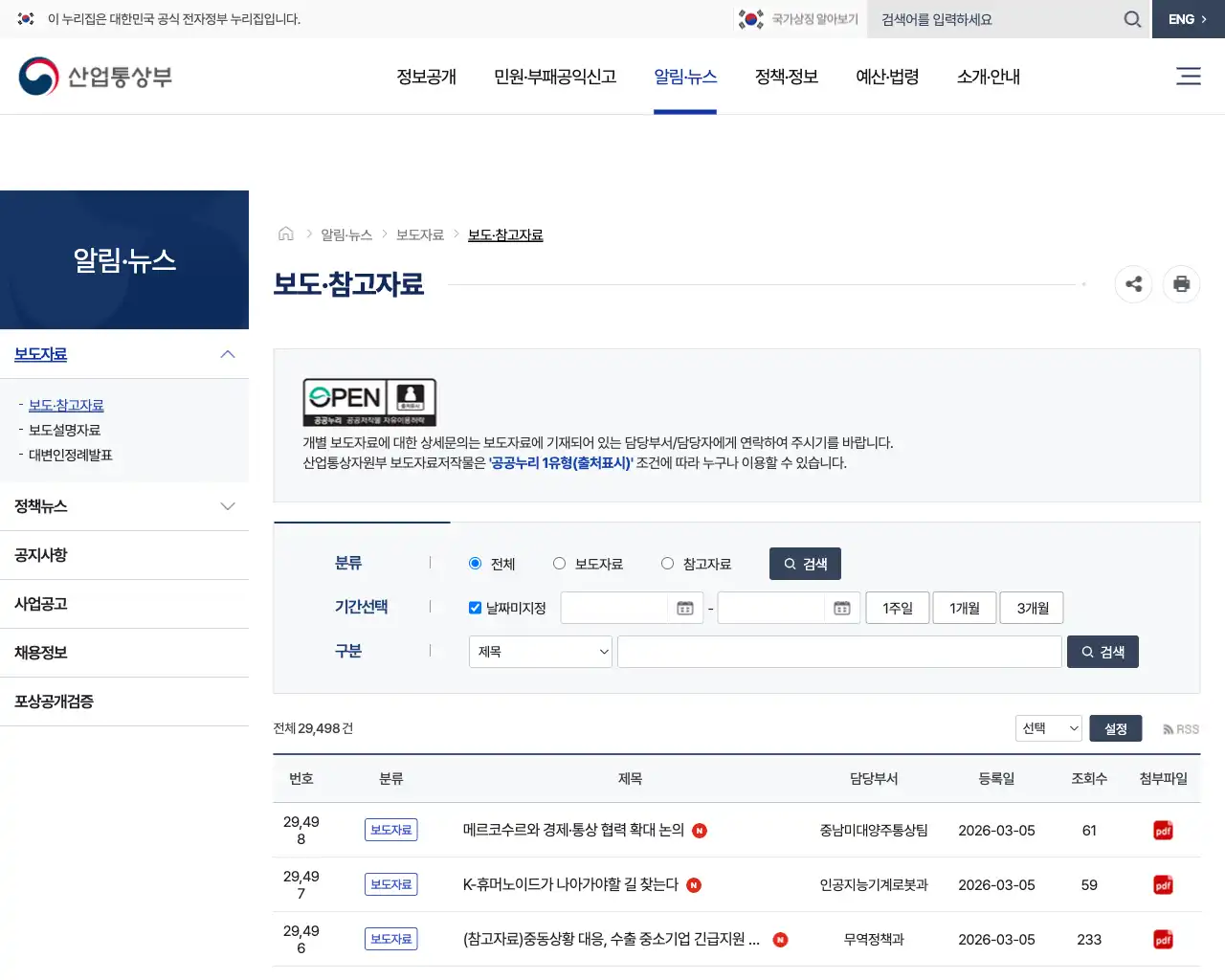Click the 산업통상부 ministry logo

tap(95, 76)
